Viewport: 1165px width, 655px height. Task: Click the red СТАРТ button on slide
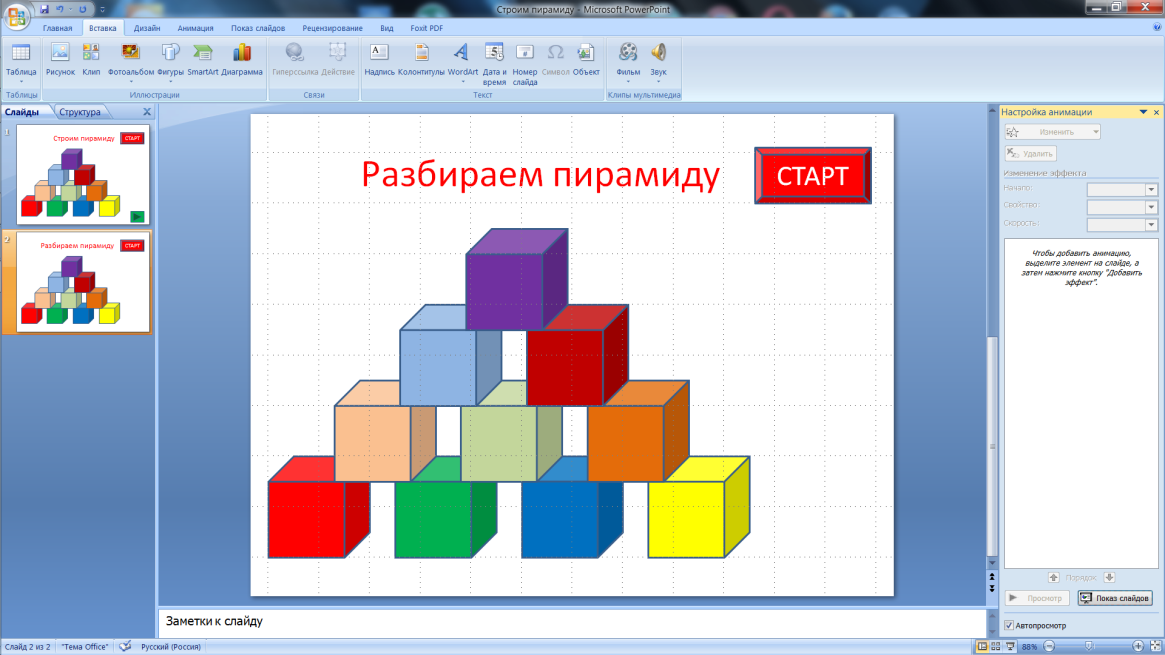[812, 177]
